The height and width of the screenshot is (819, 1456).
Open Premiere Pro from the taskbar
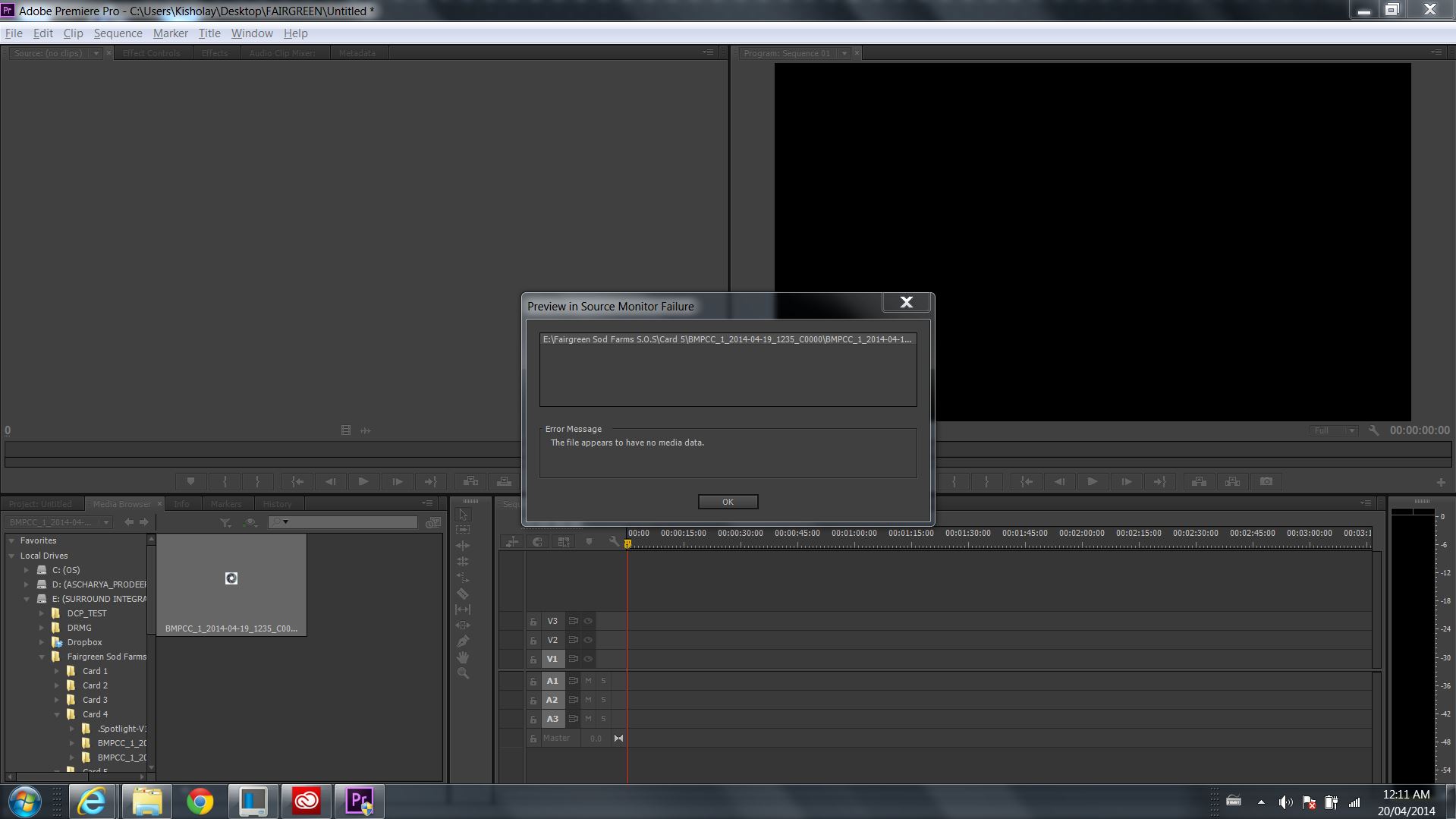[360, 801]
